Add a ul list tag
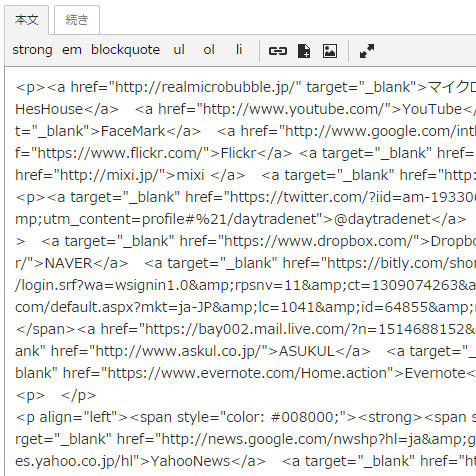This screenshot has height=476, width=476. [179, 50]
